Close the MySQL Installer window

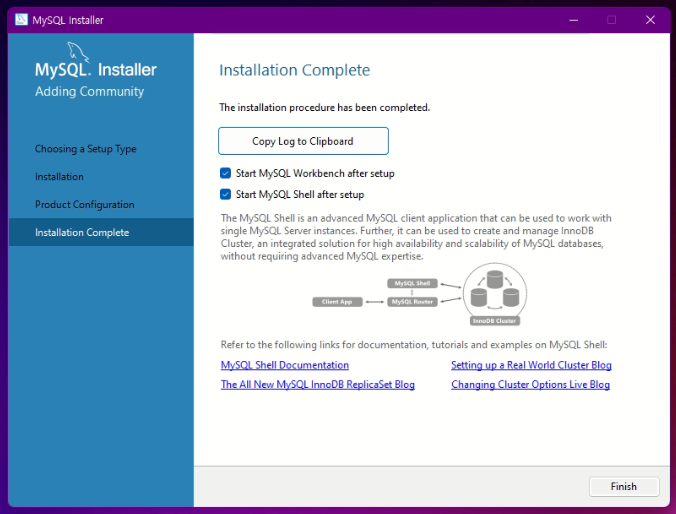[650, 20]
